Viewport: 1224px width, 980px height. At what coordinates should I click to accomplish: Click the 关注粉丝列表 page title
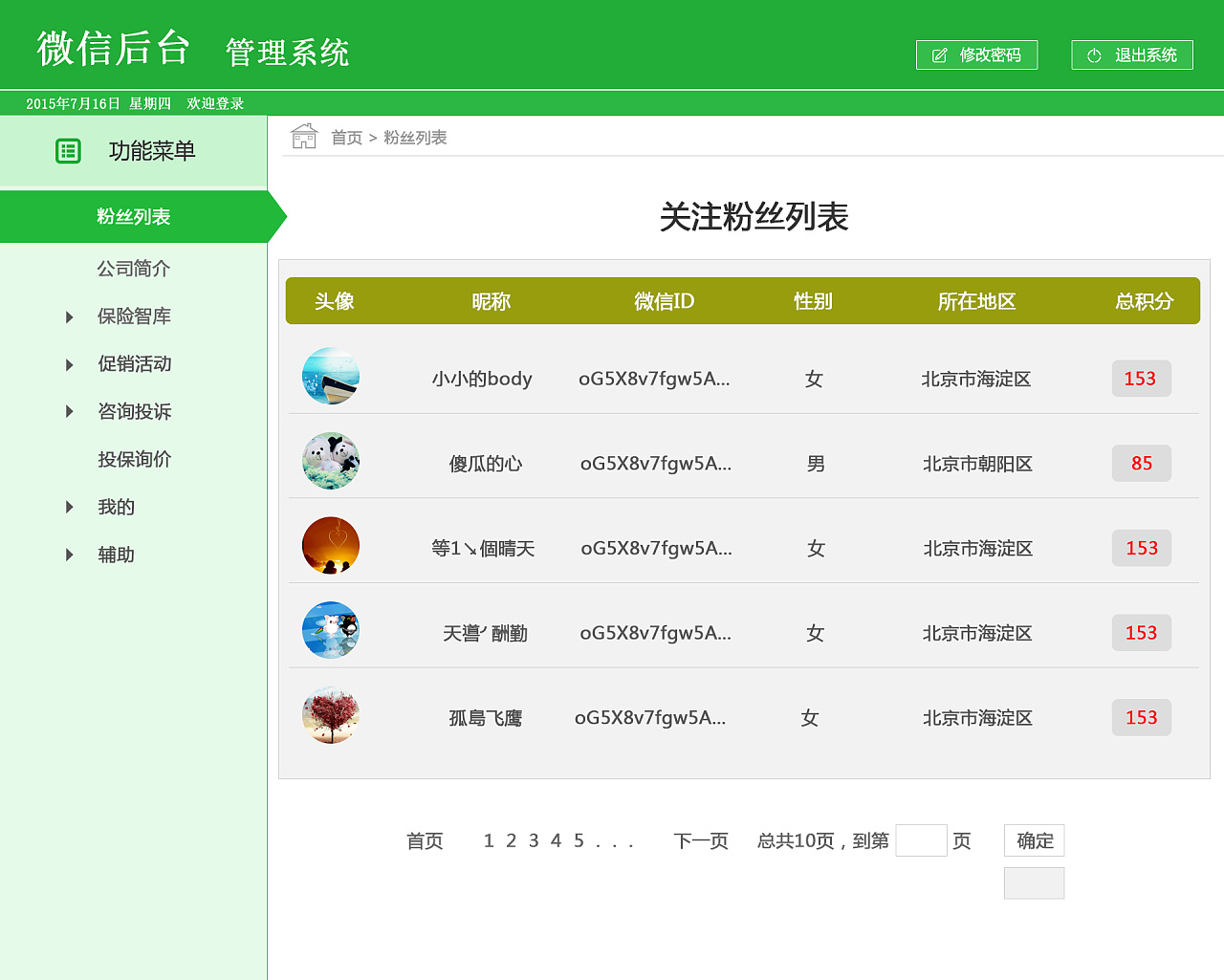754,217
